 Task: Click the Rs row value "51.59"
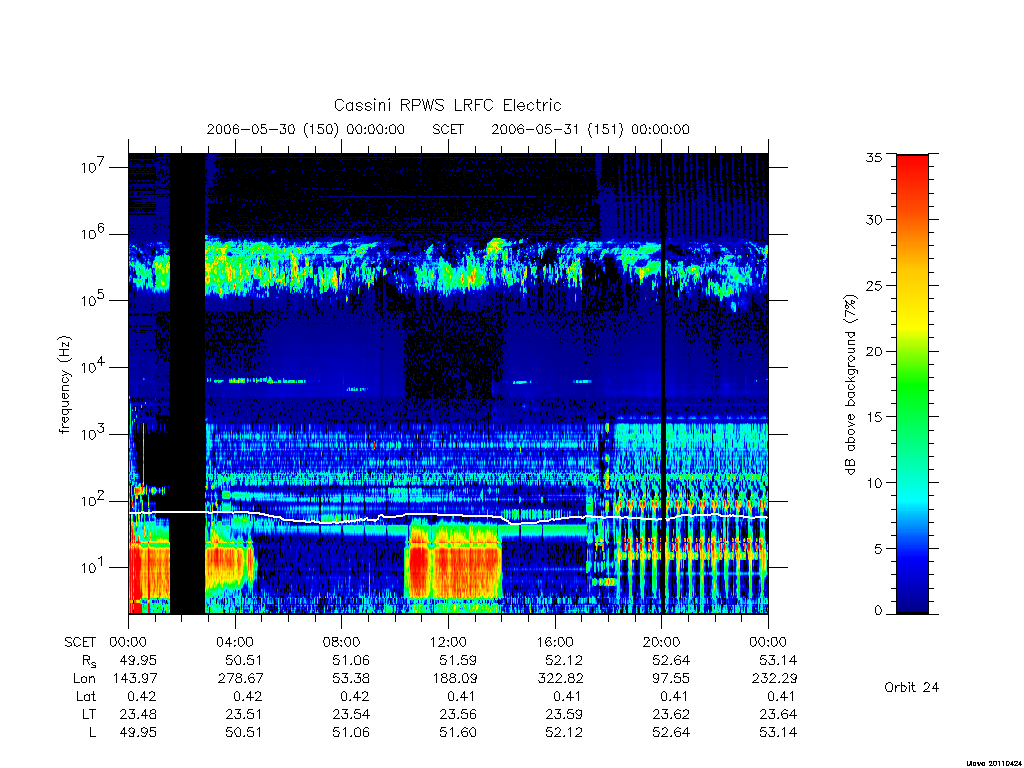click(458, 660)
